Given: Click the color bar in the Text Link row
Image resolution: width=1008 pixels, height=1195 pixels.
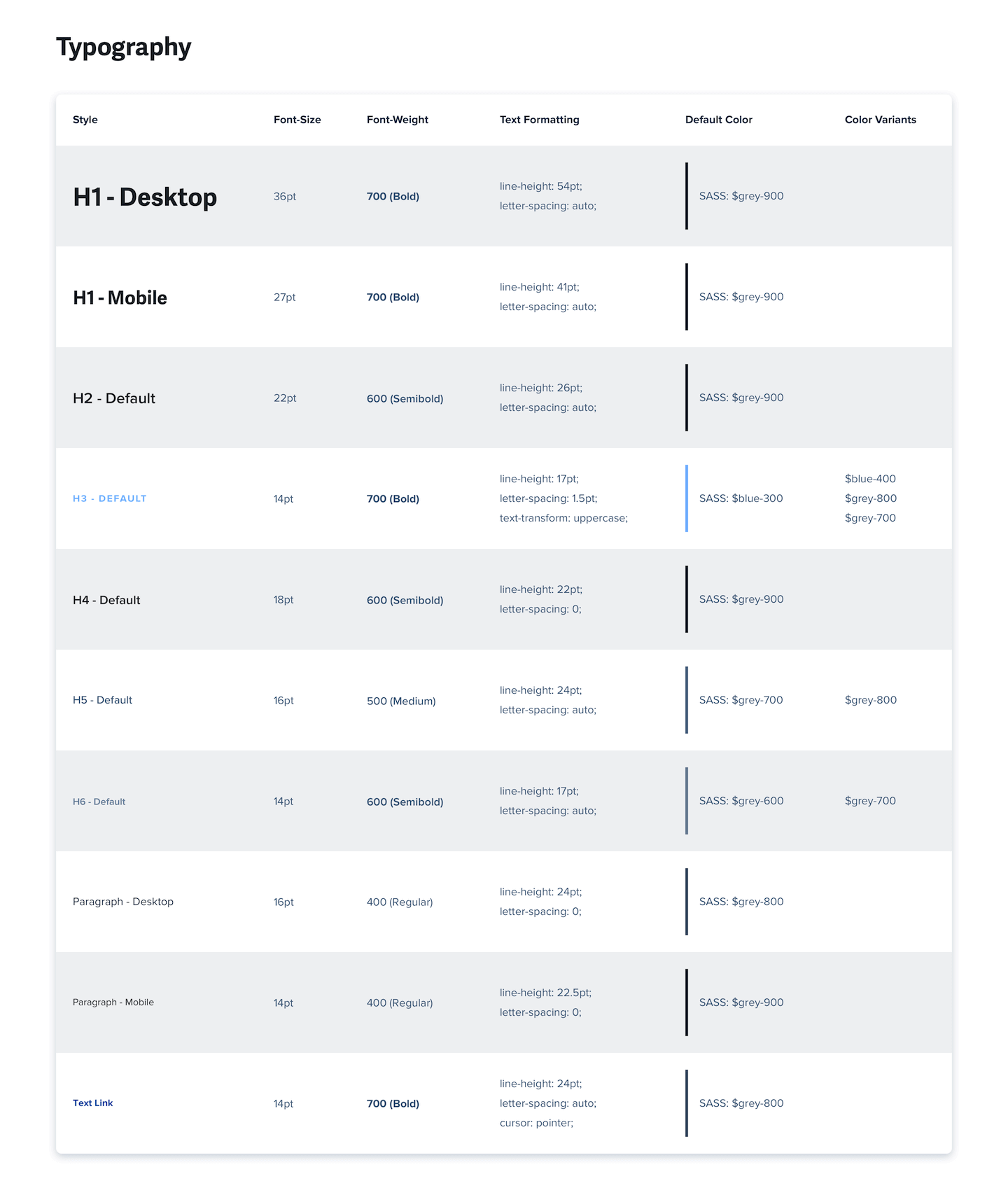Looking at the screenshot, I should (687, 1103).
